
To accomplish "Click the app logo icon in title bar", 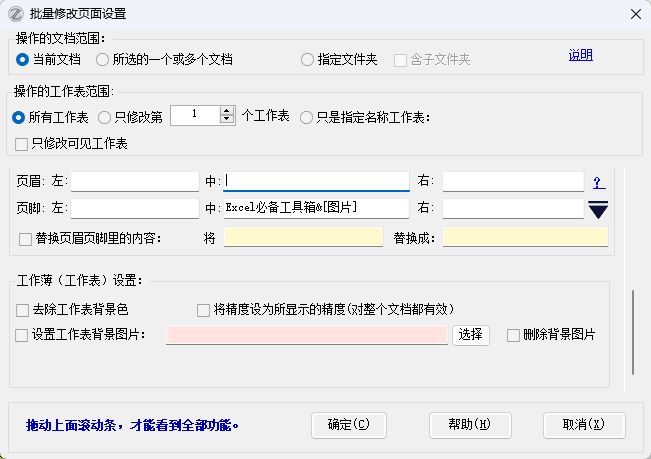I will [16, 14].
